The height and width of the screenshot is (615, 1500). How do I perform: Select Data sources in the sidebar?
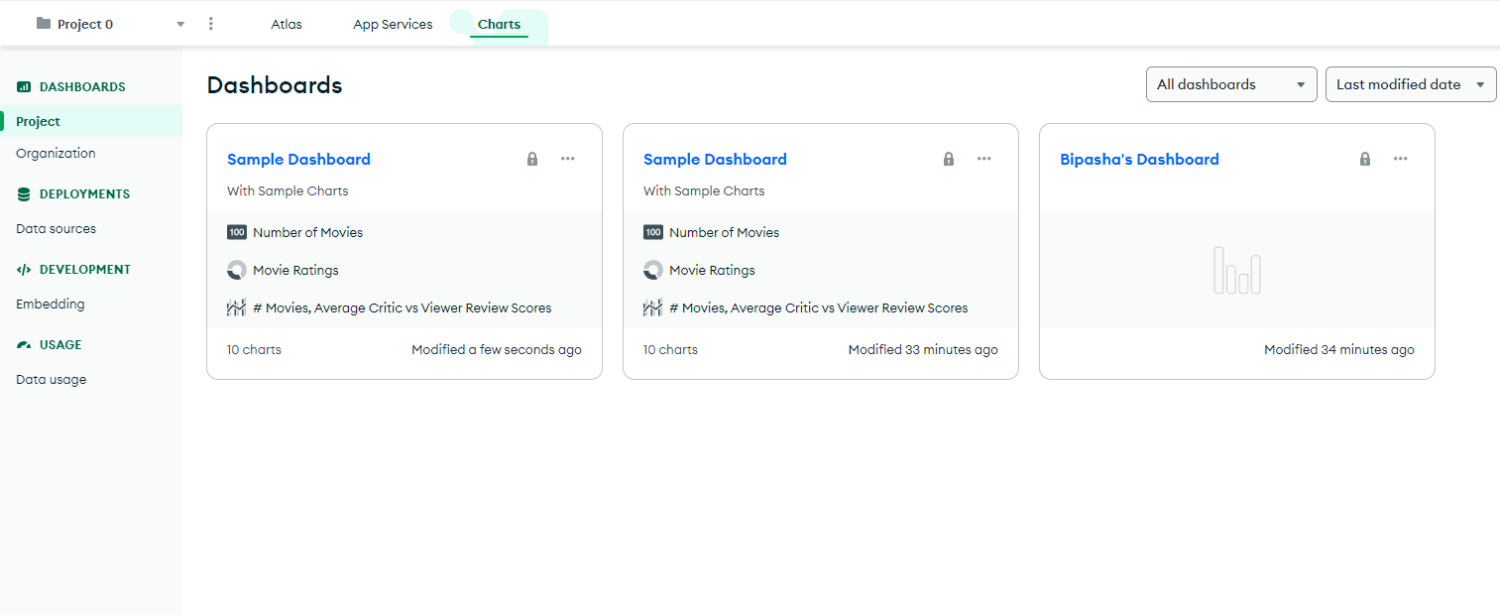click(x=55, y=228)
